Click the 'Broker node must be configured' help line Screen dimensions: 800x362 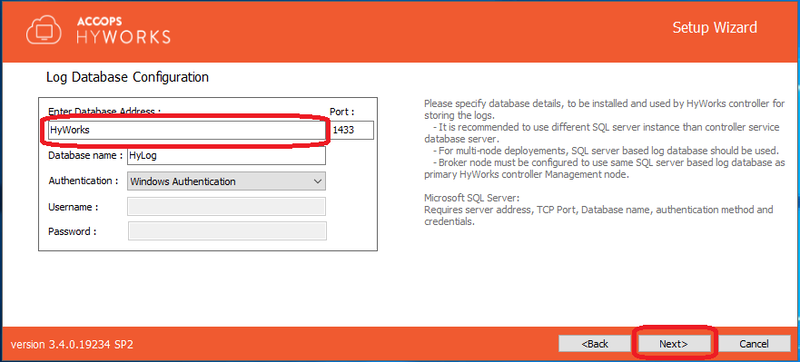[x=604, y=168]
